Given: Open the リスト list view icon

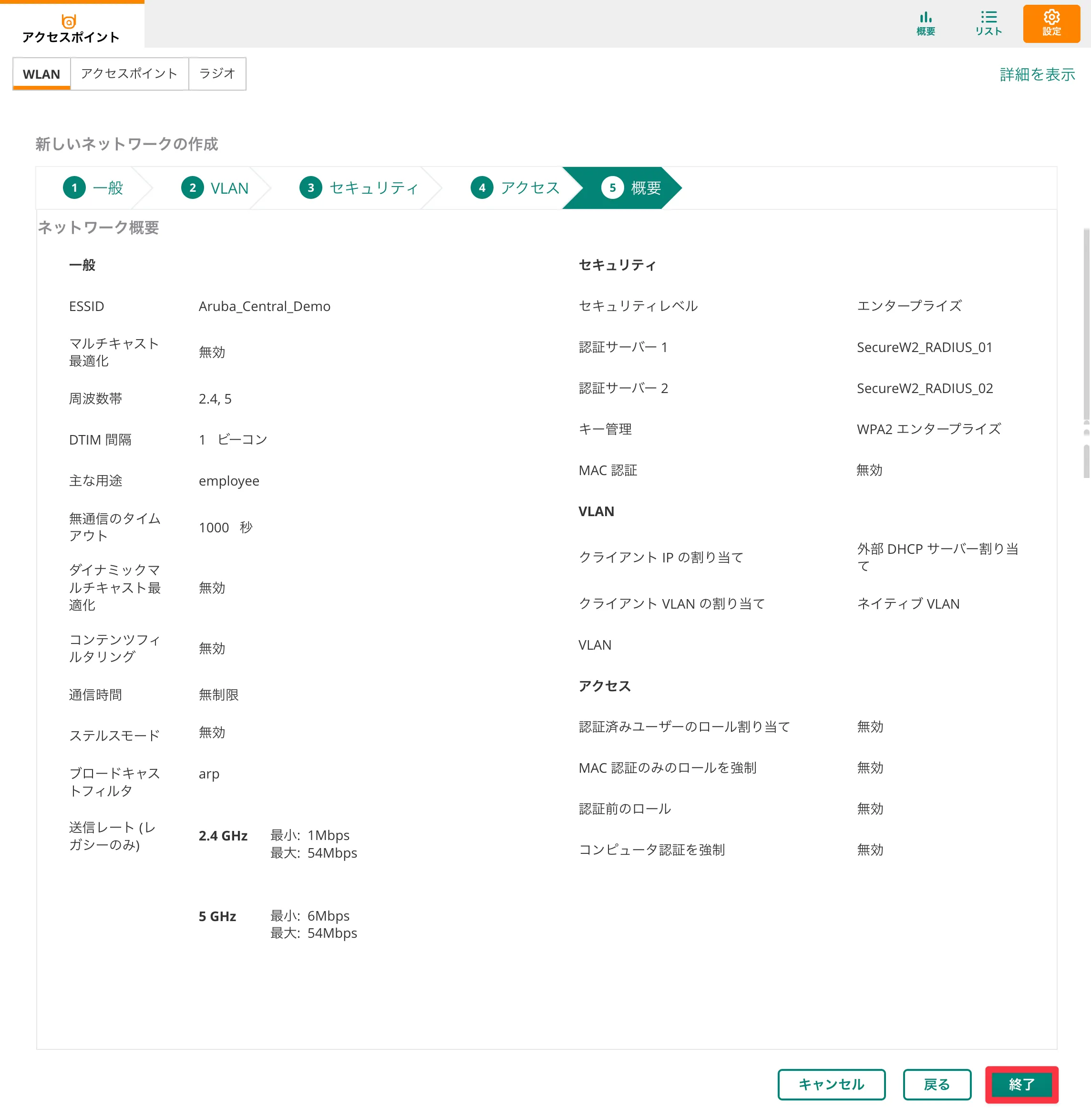Looking at the screenshot, I should click(988, 17).
